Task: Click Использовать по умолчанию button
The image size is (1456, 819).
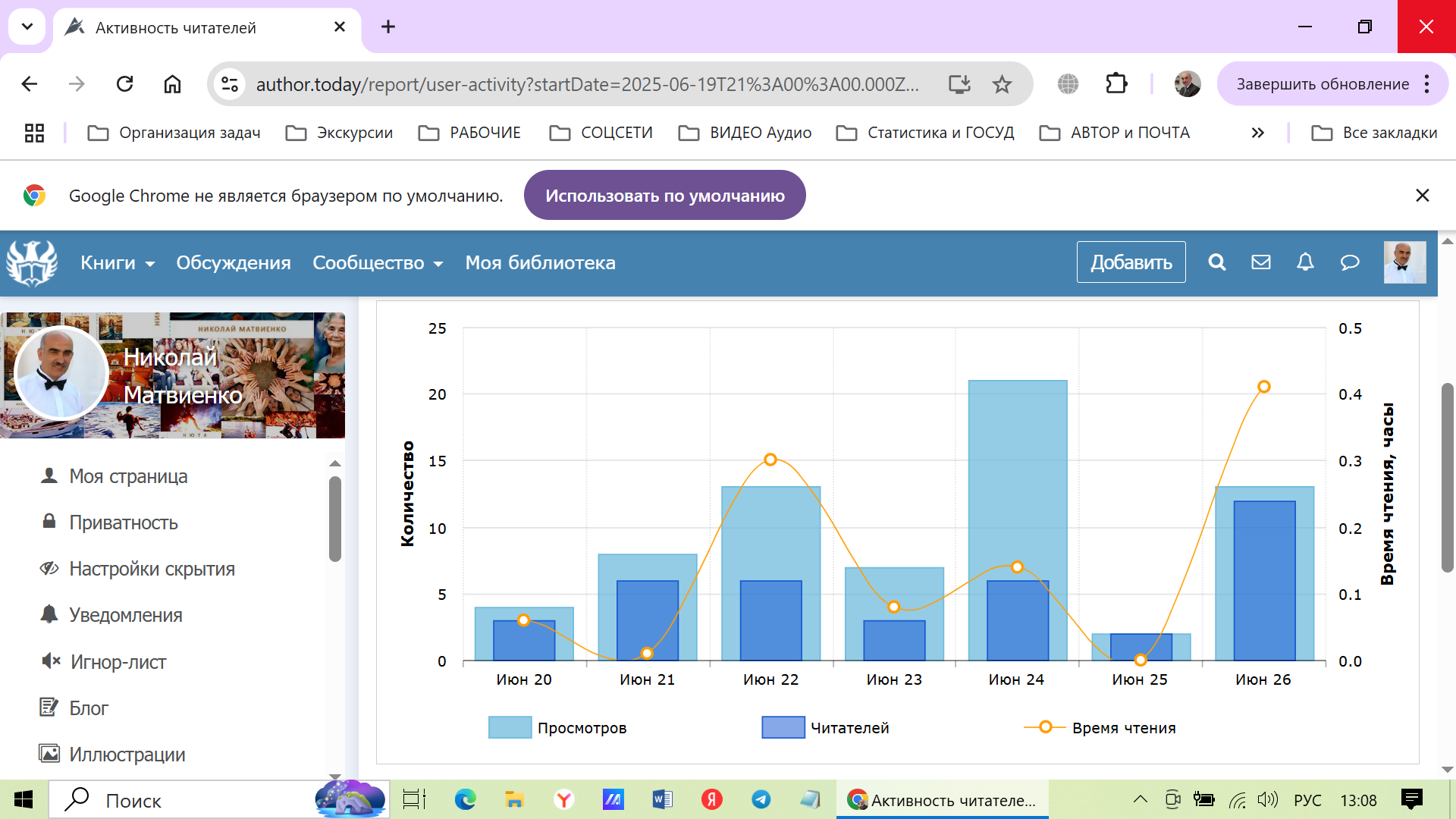Action: 664,196
